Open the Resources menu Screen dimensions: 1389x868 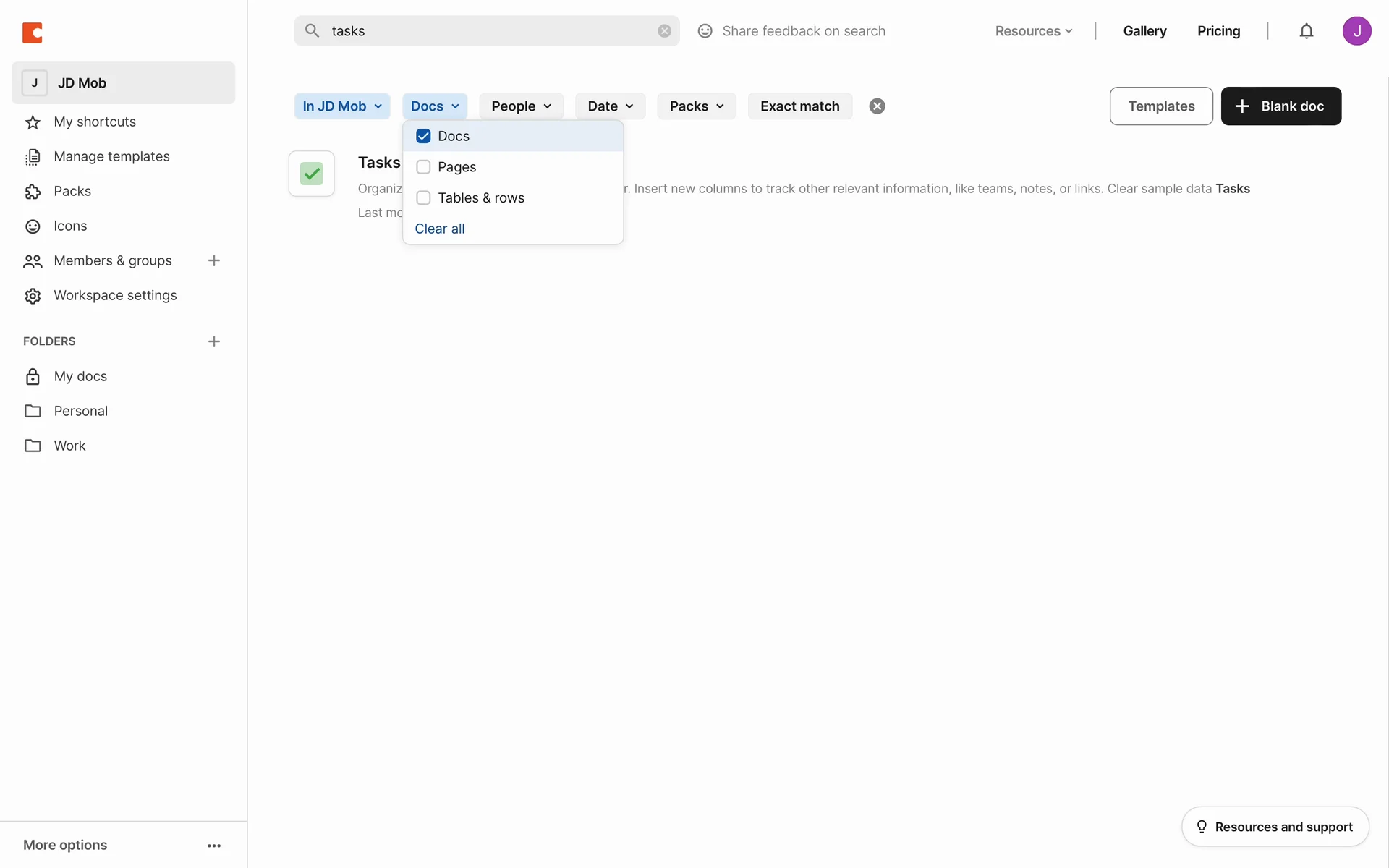[x=1033, y=31]
